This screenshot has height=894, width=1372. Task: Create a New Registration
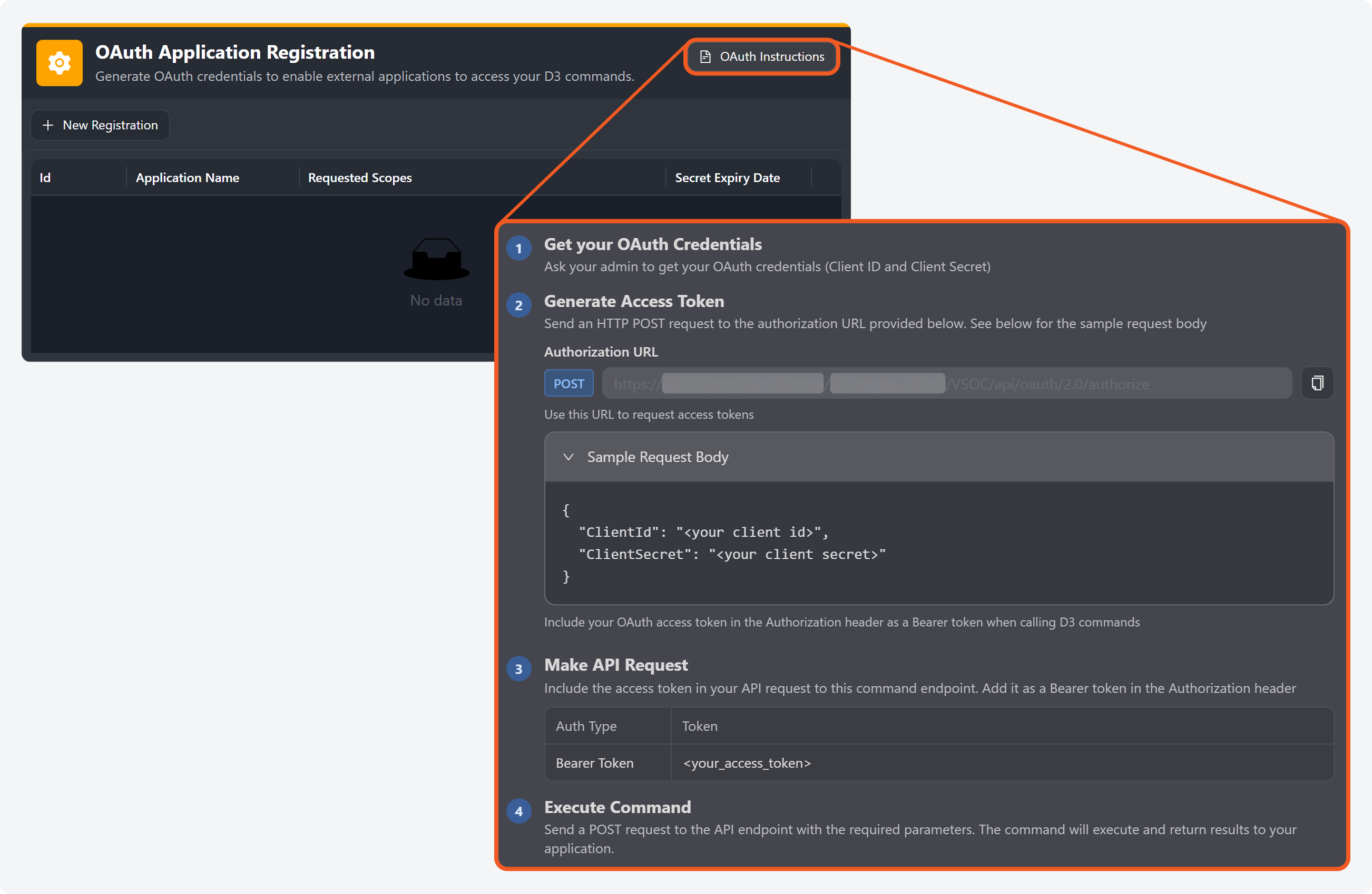point(100,125)
